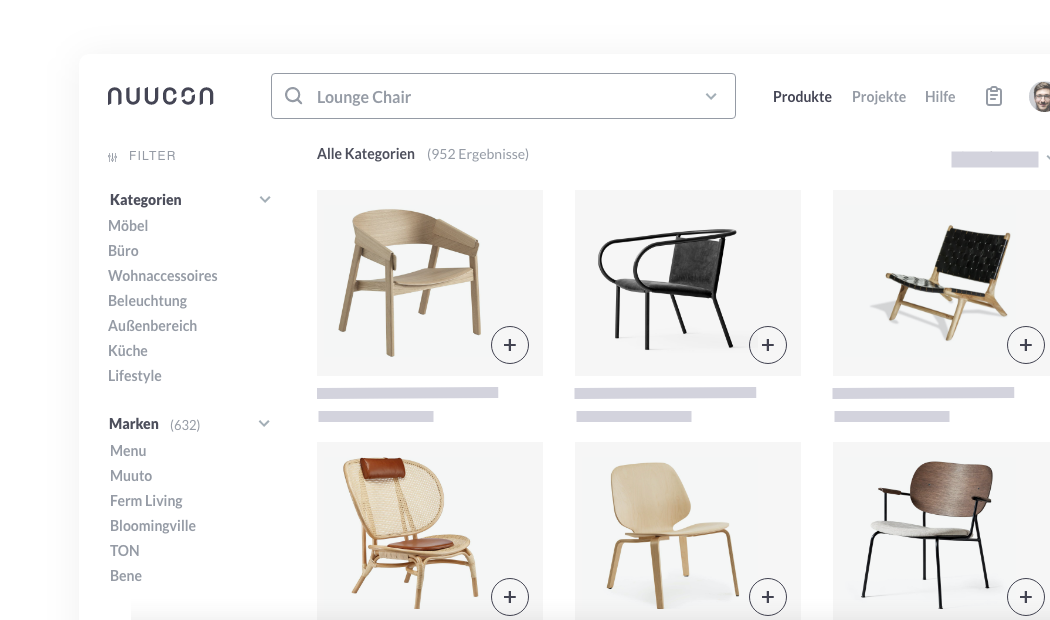Filter by brand Menu
Screen dimensions: 1050x620
click(x=128, y=451)
